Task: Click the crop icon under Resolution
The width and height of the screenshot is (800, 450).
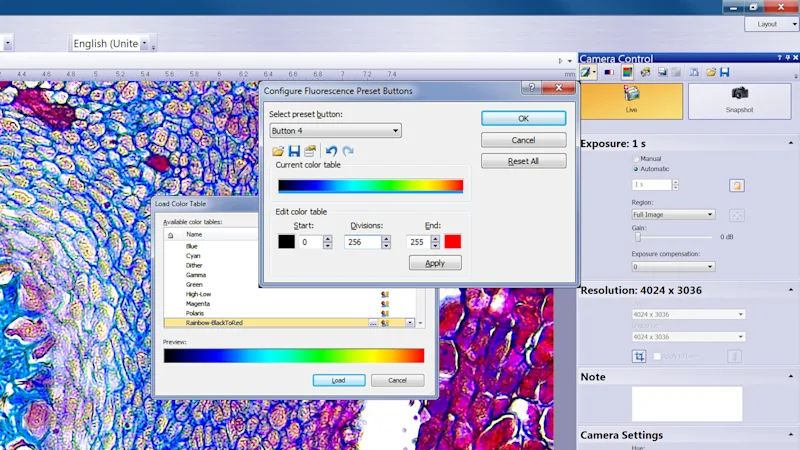Action: point(639,356)
